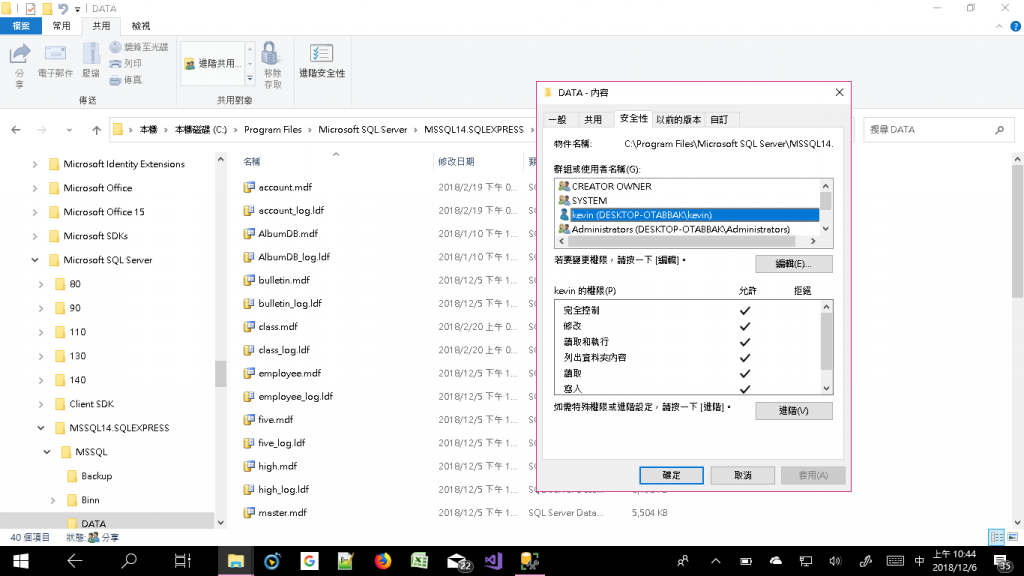Click the Explorer help question mark
This screenshot has height=576, width=1024.
click(x=1016, y=26)
